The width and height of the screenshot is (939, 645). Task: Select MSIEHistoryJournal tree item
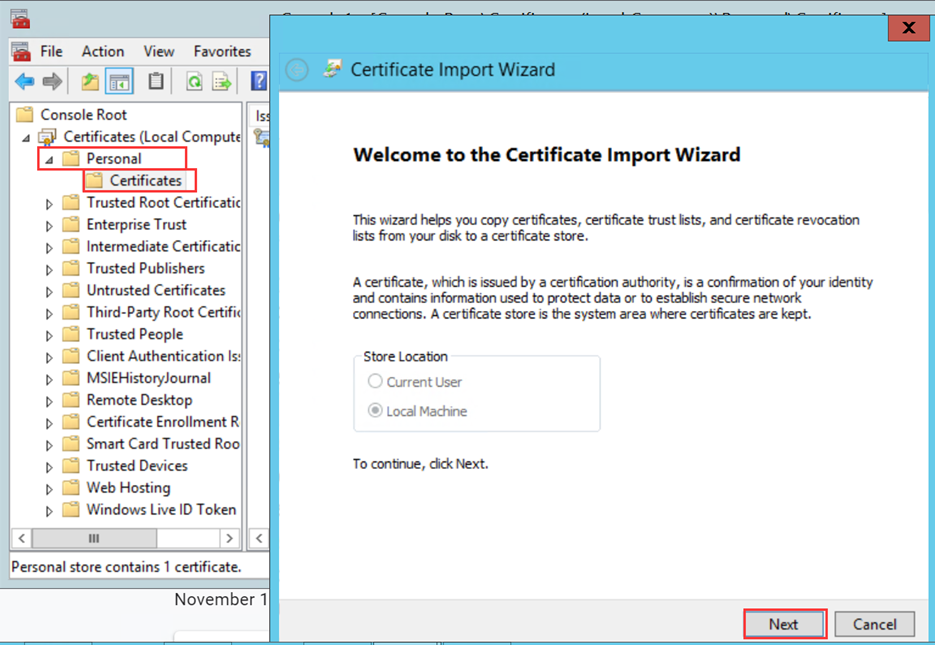tap(149, 378)
